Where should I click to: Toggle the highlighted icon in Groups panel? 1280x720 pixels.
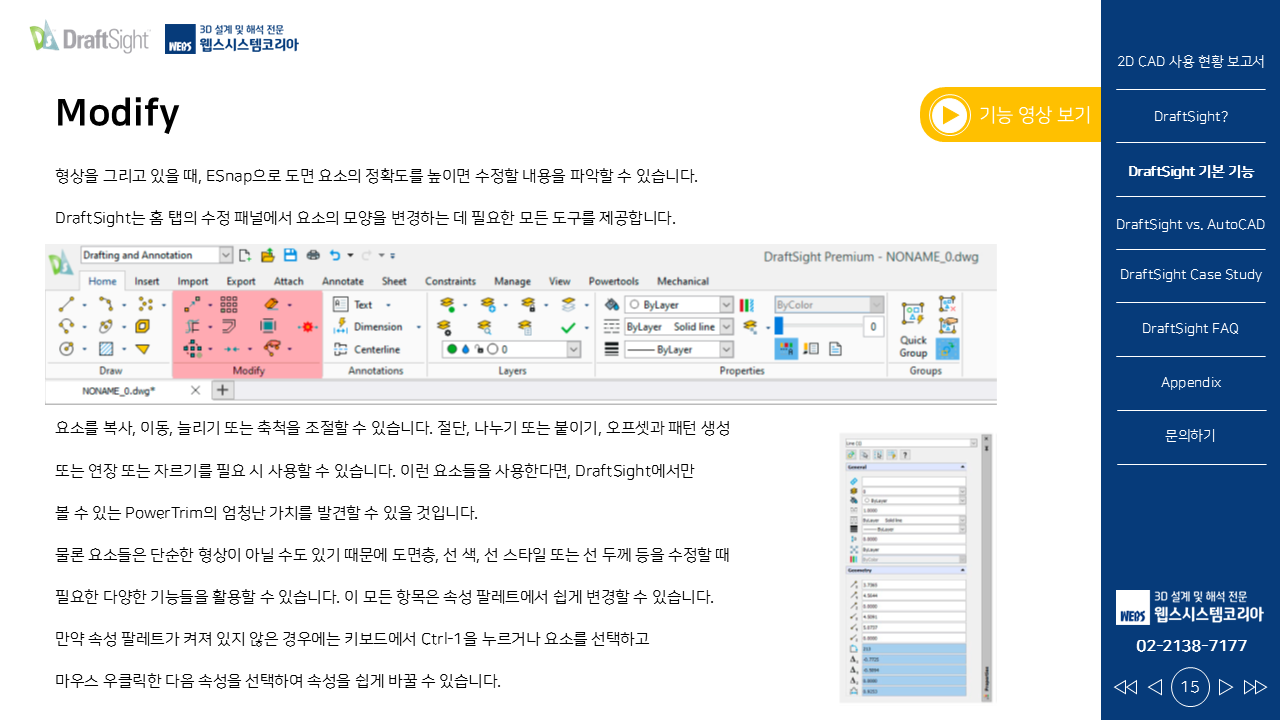click(x=947, y=348)
